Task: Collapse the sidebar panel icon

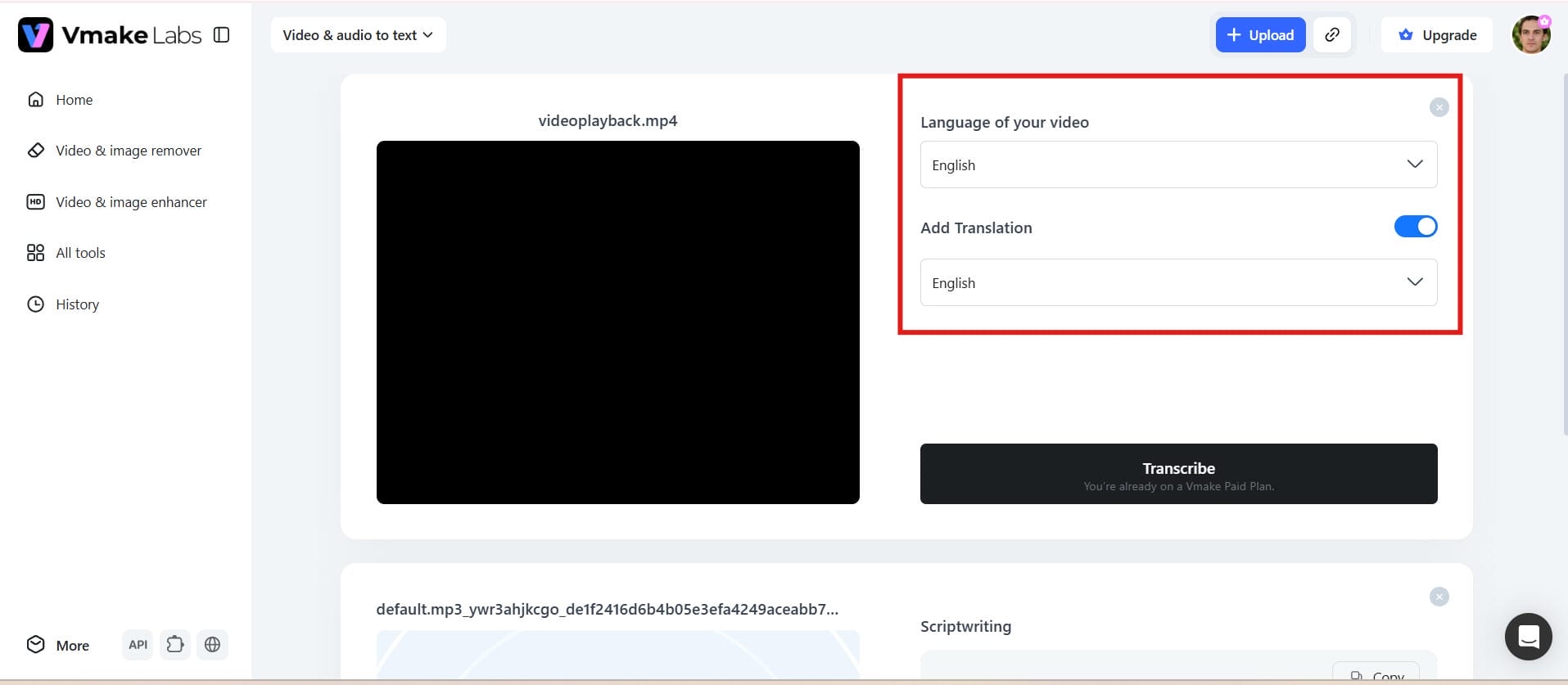Action: coord(221,34)
